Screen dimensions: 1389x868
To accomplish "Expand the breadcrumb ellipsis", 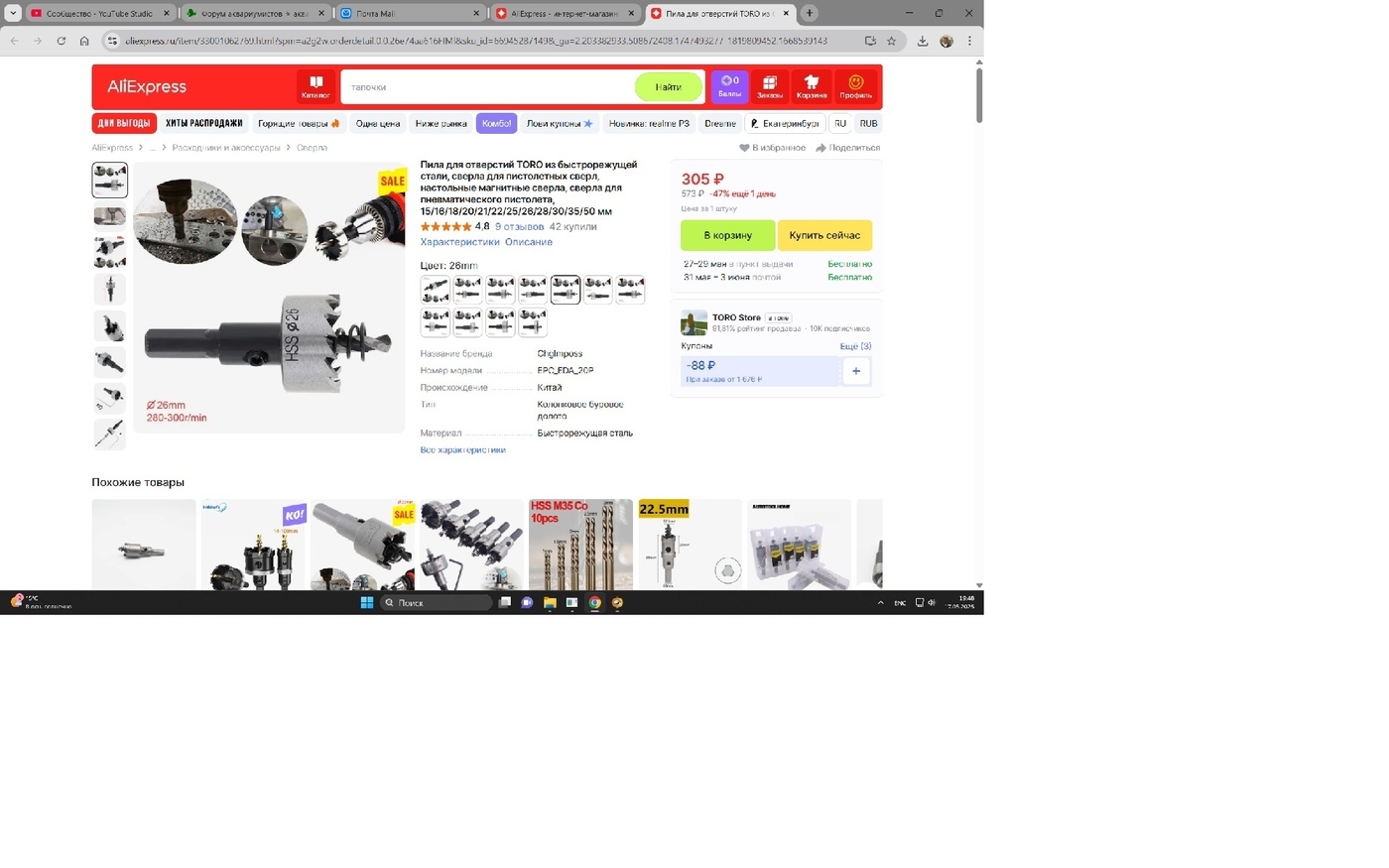I will 153,148.
